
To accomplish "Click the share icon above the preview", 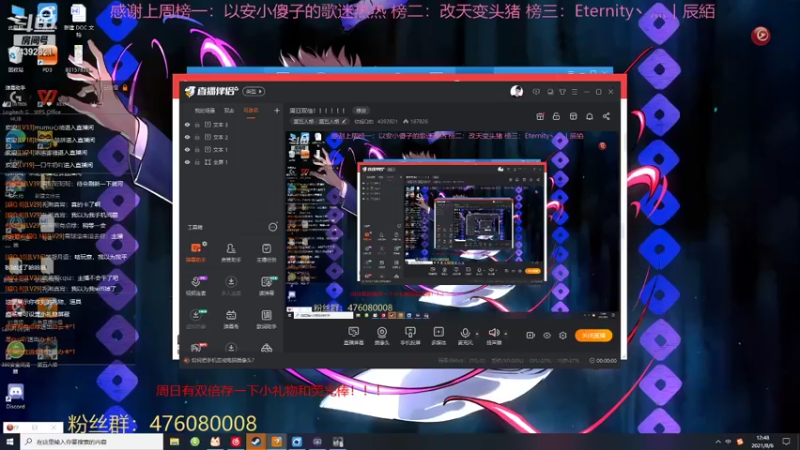I will tap(606, 116).
